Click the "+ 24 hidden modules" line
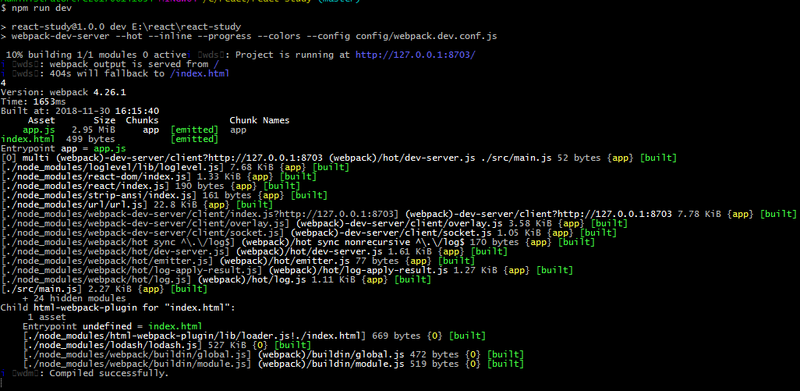 (74, 298)
